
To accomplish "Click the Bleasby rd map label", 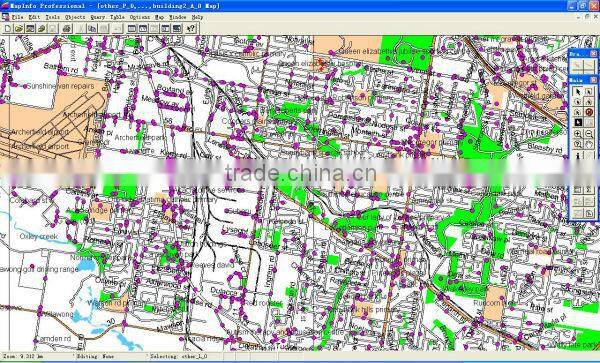I will (545, 148).
